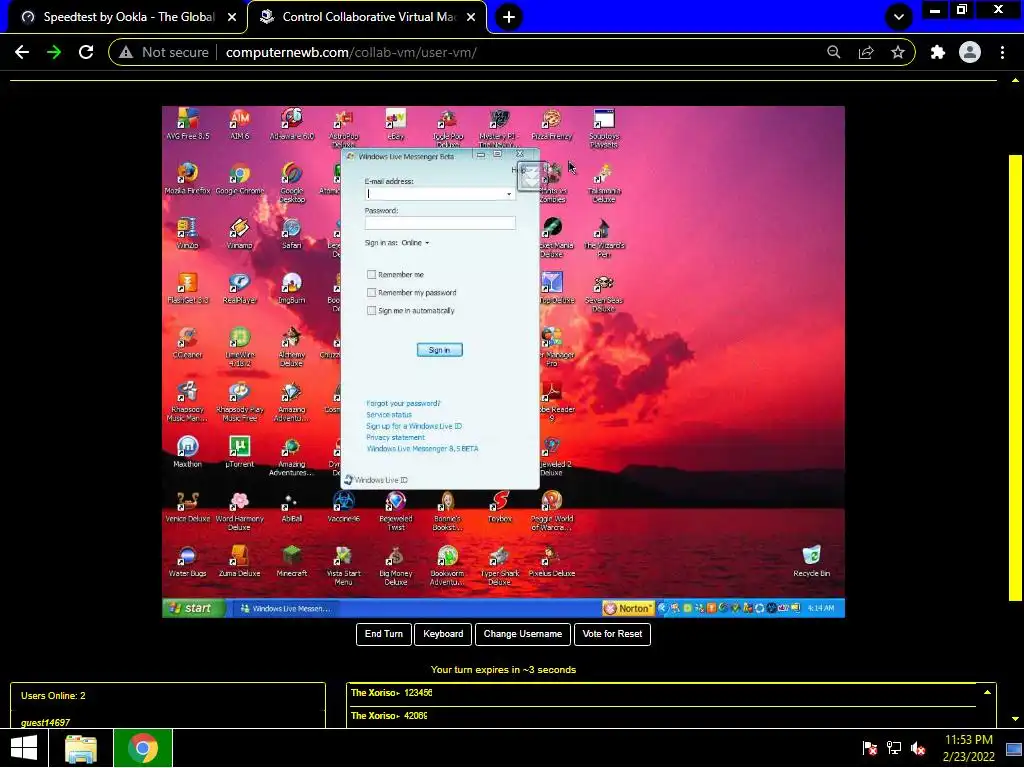The height and width of the screenshot is (768, 1024).
Task: Select the Toybox desktop icon
Action: tap(500, 507)
